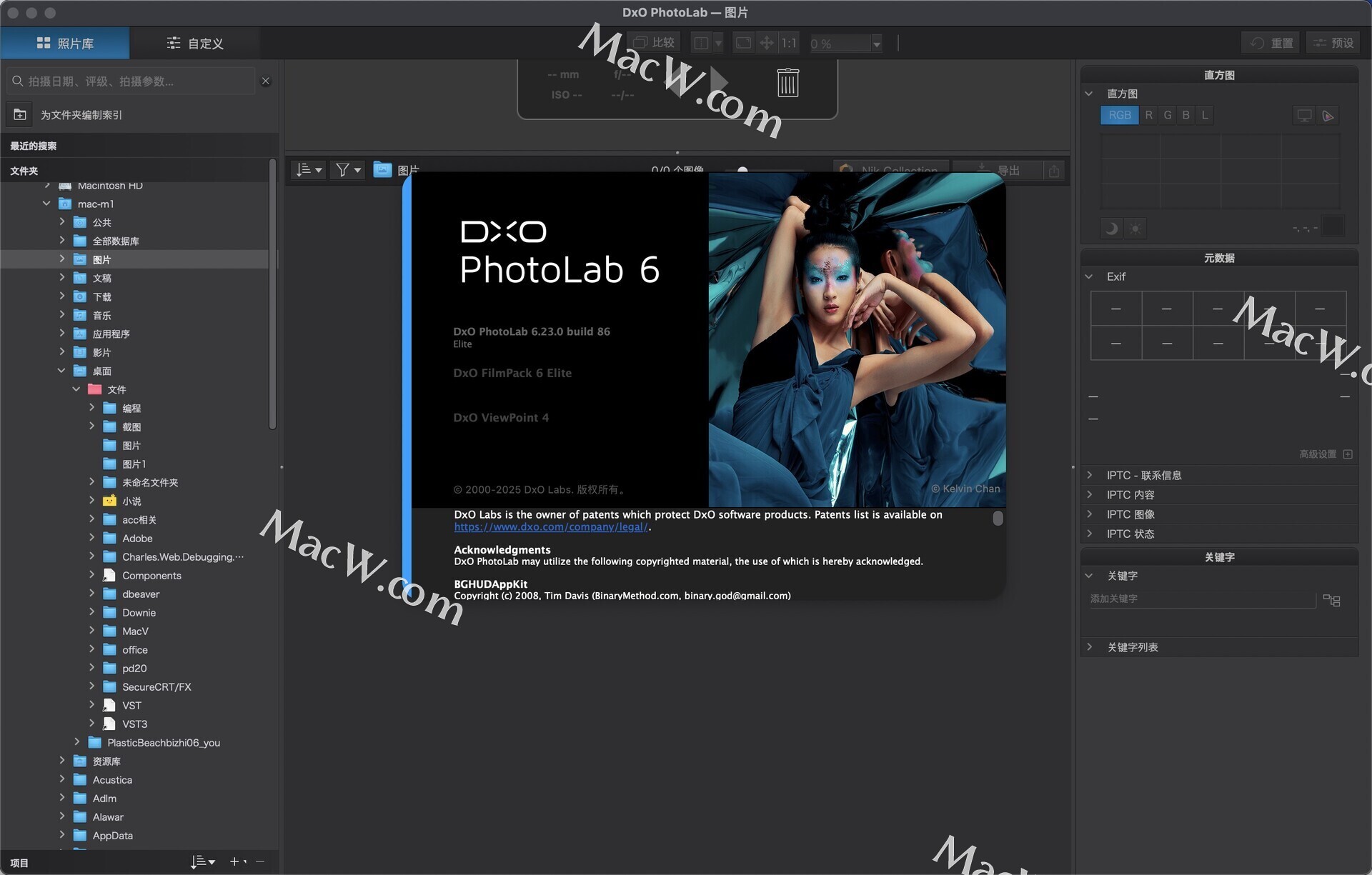Set zoom to 1:1
1372x875 pixels.
point(788,43)
